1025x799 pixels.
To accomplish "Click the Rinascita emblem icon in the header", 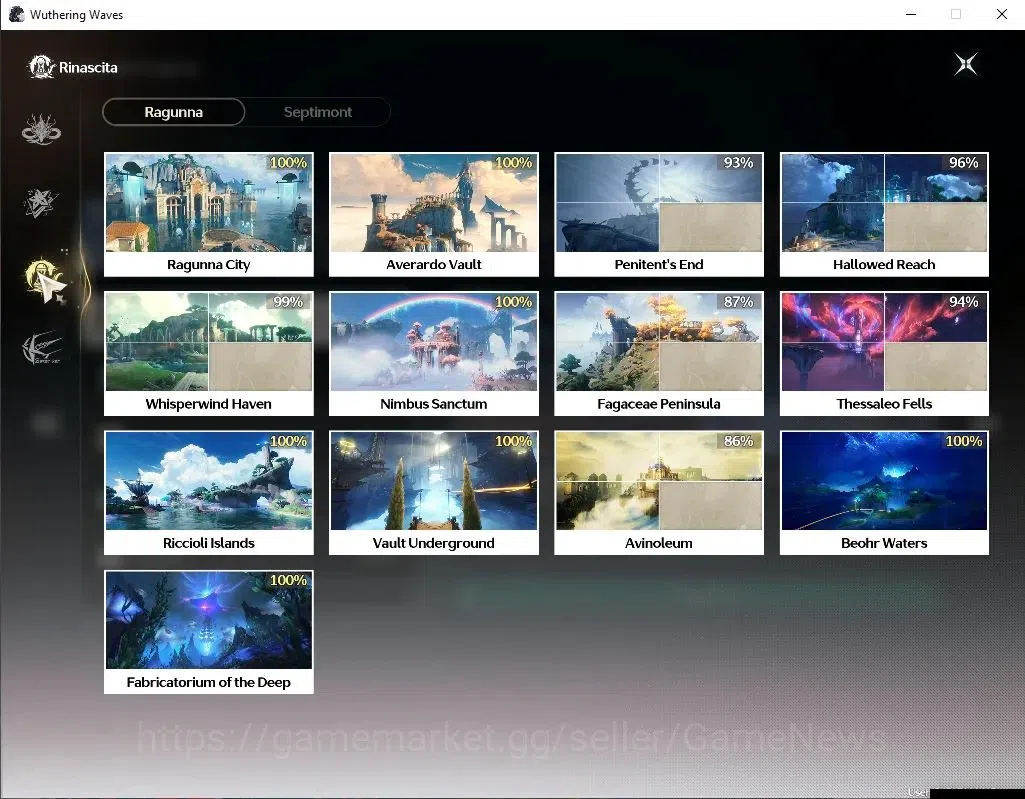I will 41,67.
